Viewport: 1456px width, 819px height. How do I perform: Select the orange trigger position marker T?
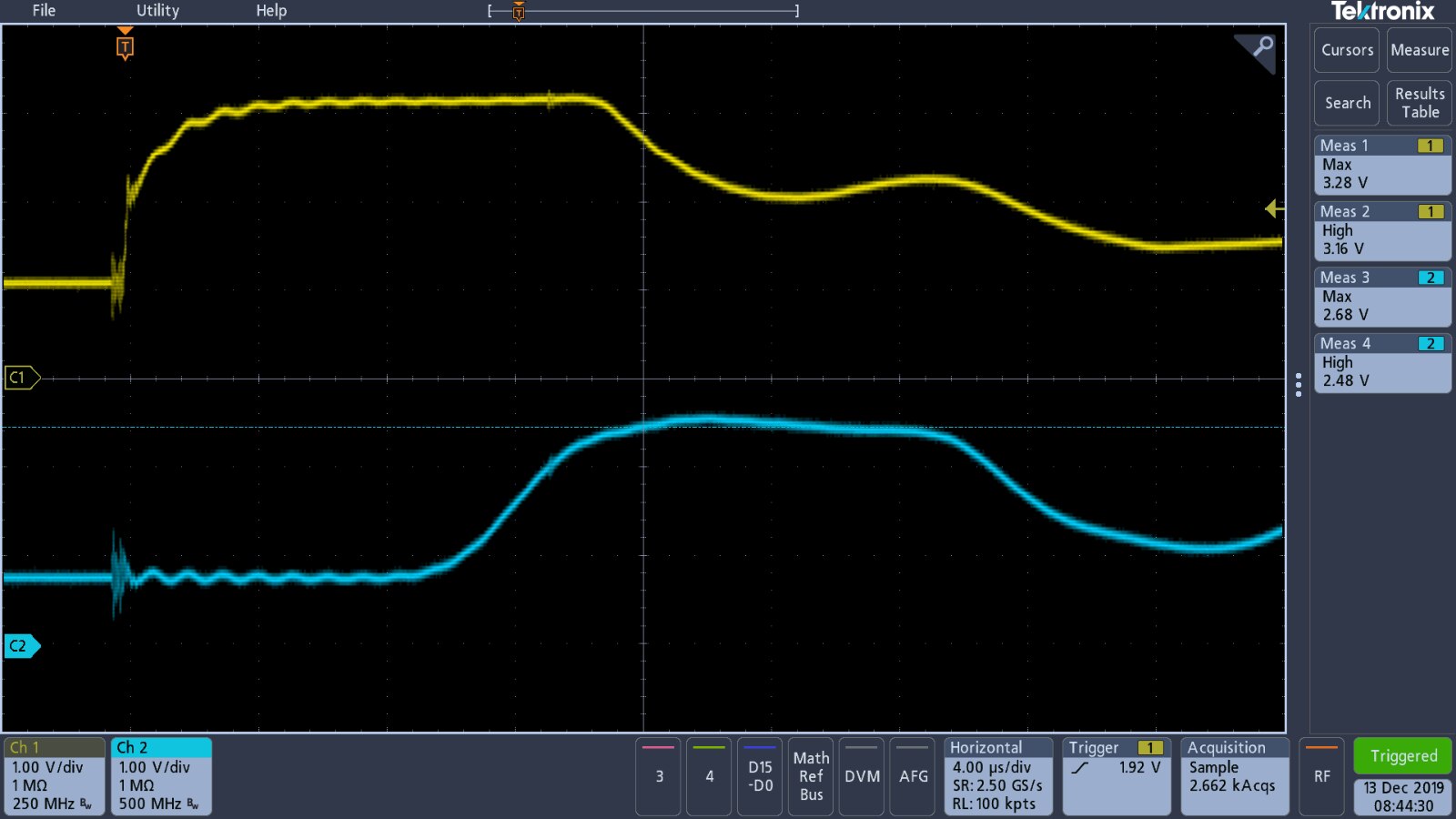pos(126,45)
